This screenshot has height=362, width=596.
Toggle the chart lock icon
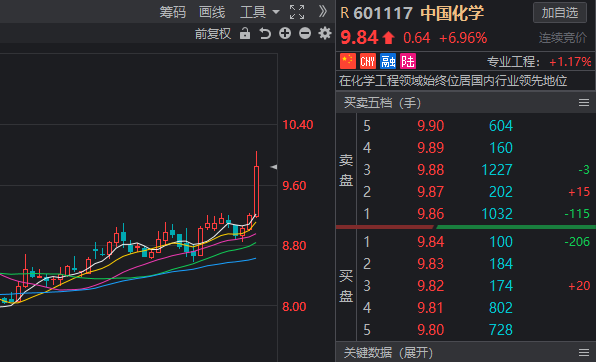(x=245, y=33)
